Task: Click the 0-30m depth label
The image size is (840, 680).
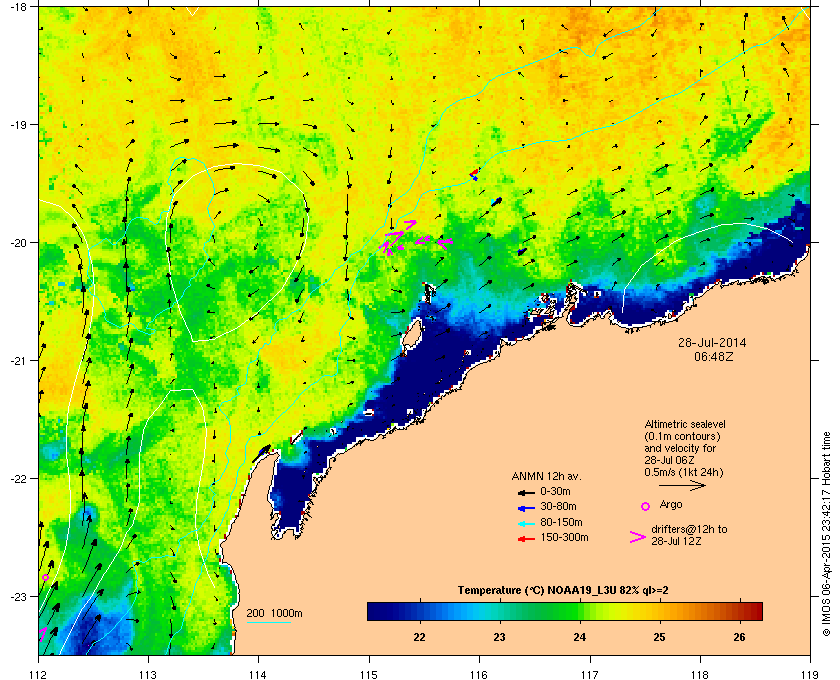Action: [x=556, y=491]
